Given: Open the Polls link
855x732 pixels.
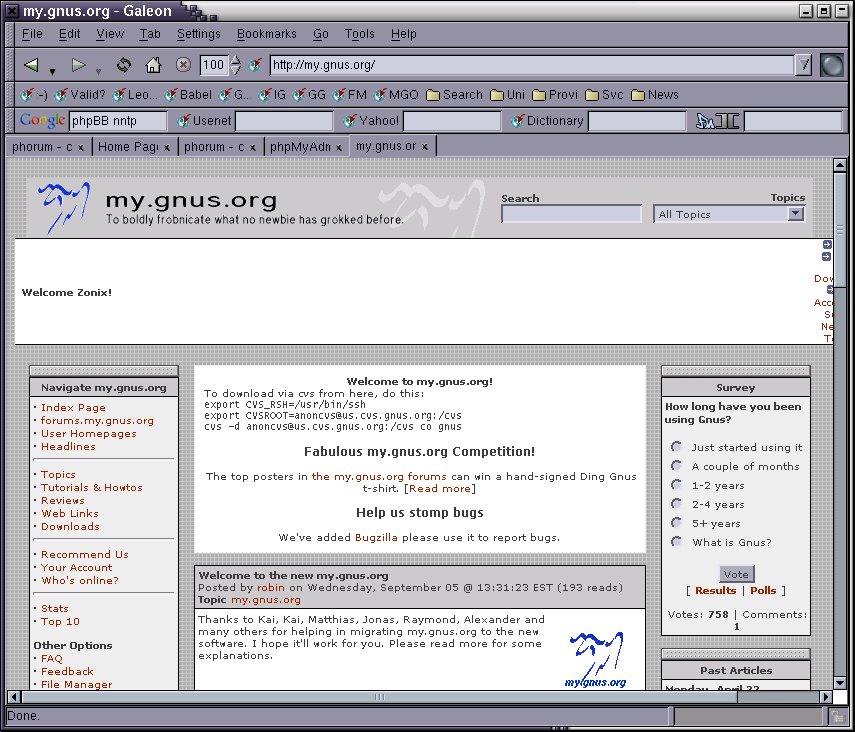Looking at the screenshot, I should [763, 590].
